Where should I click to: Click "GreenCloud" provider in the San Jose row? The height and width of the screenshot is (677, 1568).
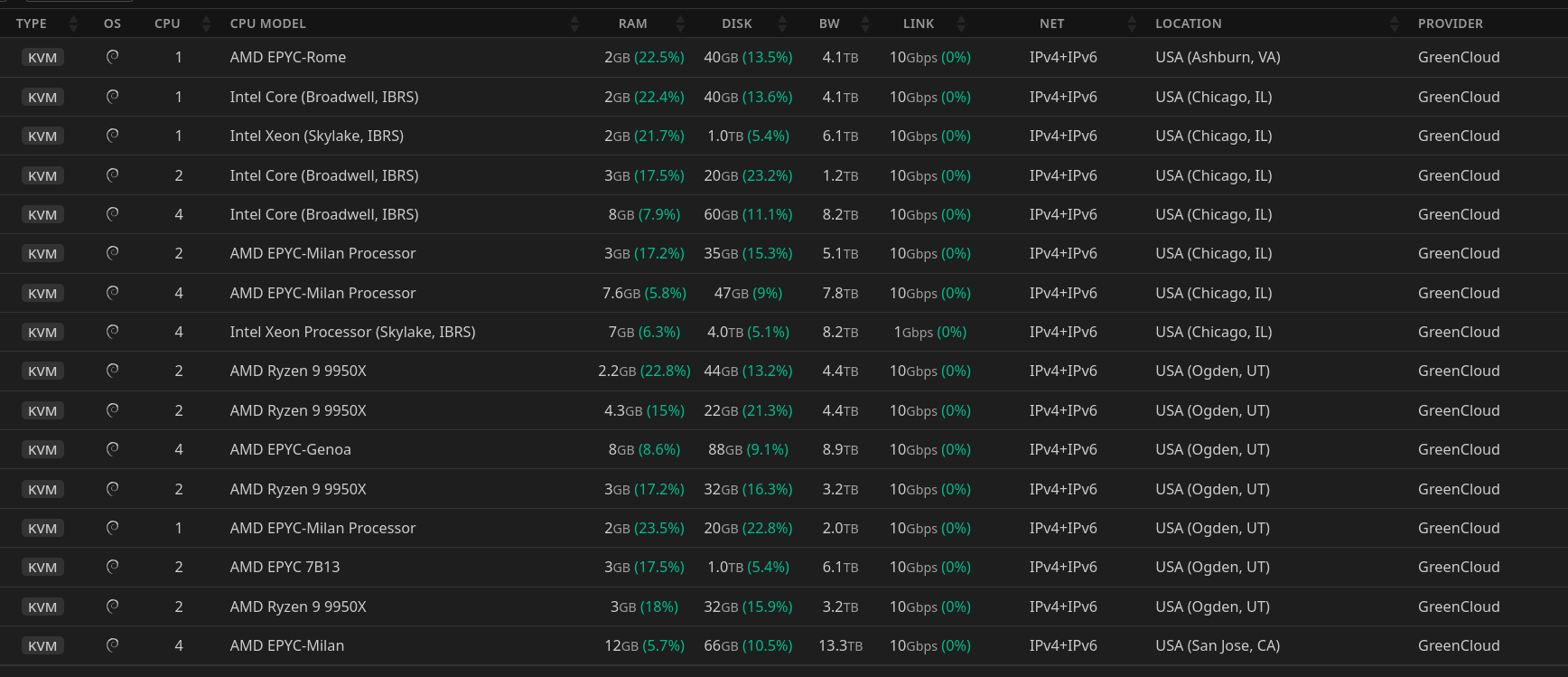point(1459,645)
